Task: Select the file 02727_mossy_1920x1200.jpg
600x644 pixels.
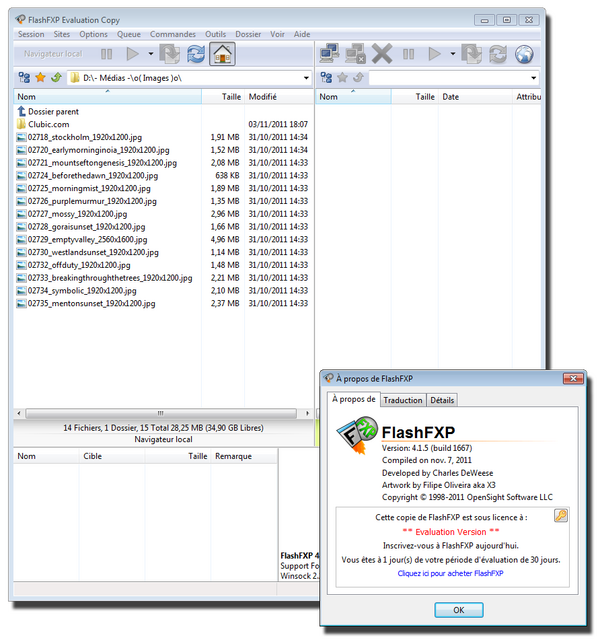Action: (77, 214)
